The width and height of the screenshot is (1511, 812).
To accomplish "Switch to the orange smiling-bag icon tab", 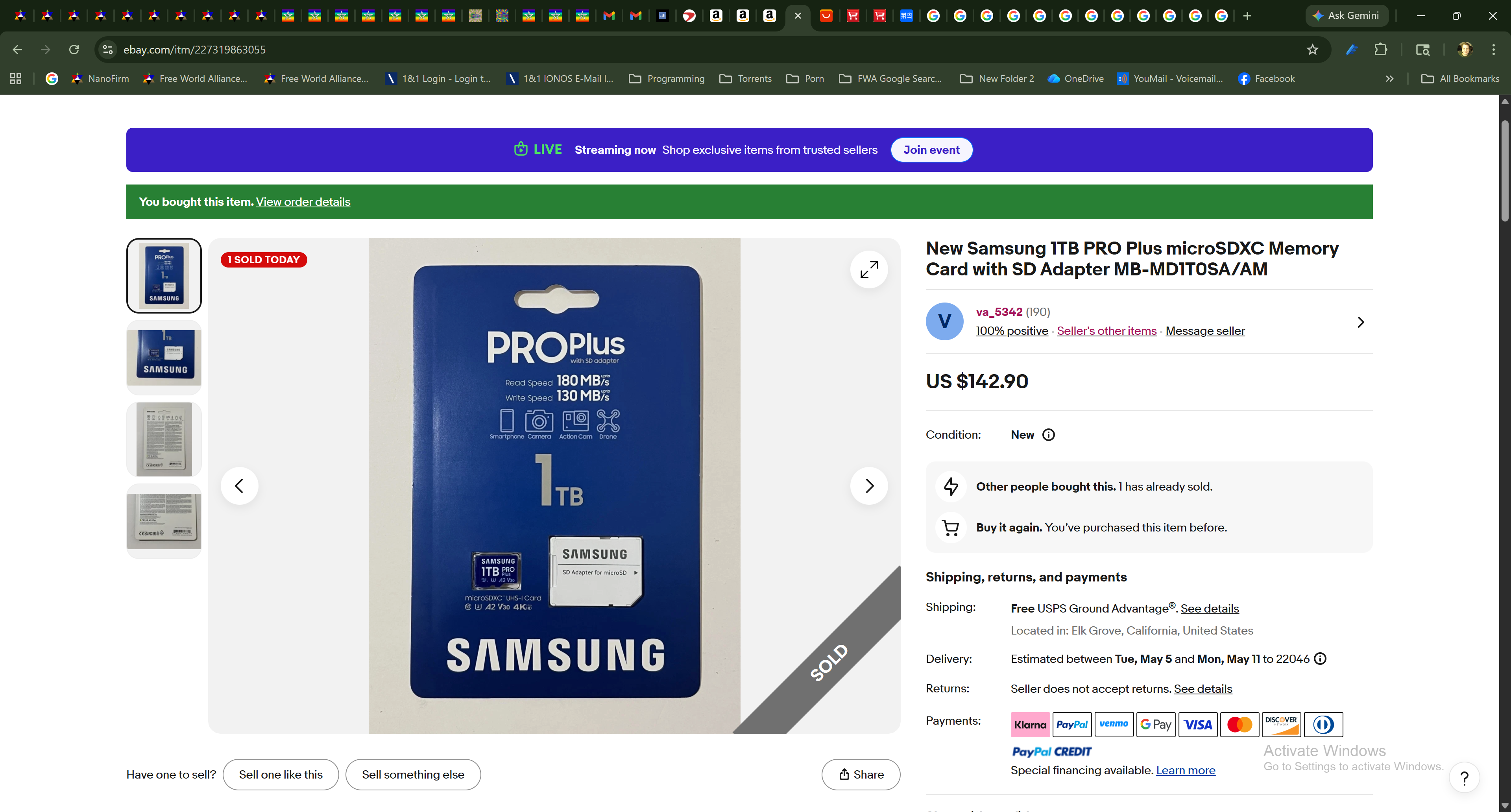I will (826, 16).
